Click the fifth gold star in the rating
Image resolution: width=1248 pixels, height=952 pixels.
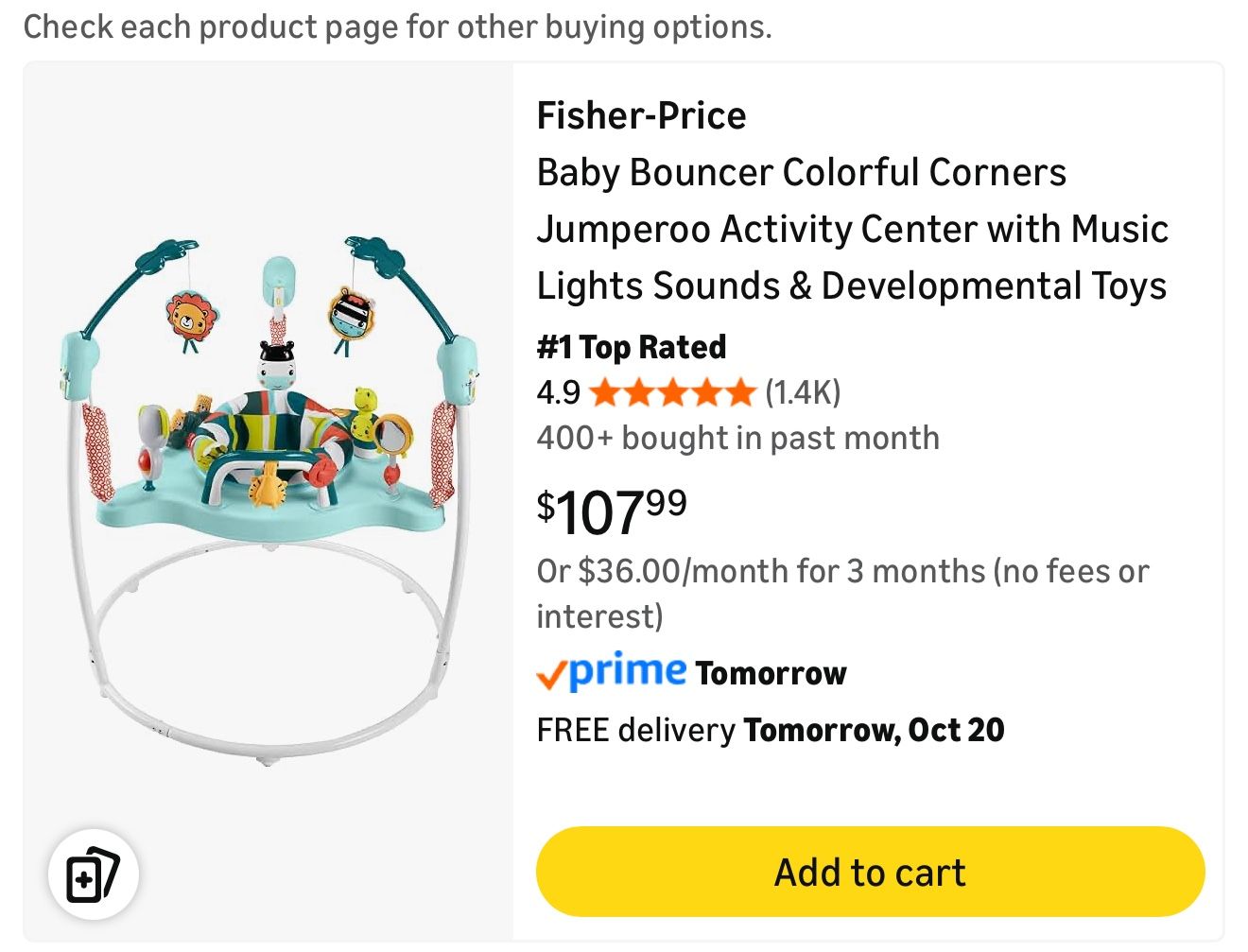tap(740, 391)
